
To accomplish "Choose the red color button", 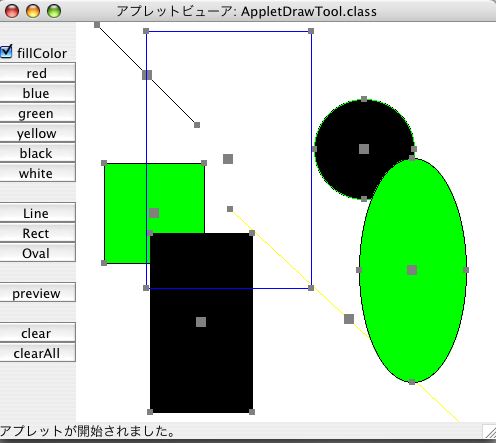I will pyautogui.click(x=37, y=72).
